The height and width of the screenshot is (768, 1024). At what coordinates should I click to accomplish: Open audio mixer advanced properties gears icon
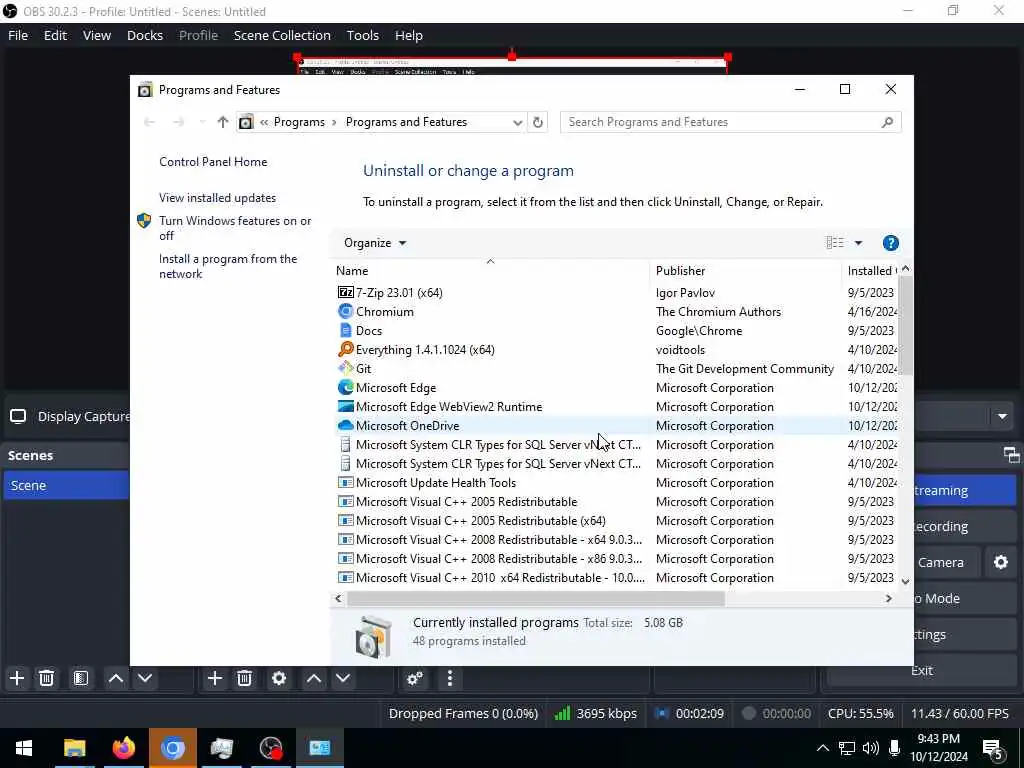point(415,679)
